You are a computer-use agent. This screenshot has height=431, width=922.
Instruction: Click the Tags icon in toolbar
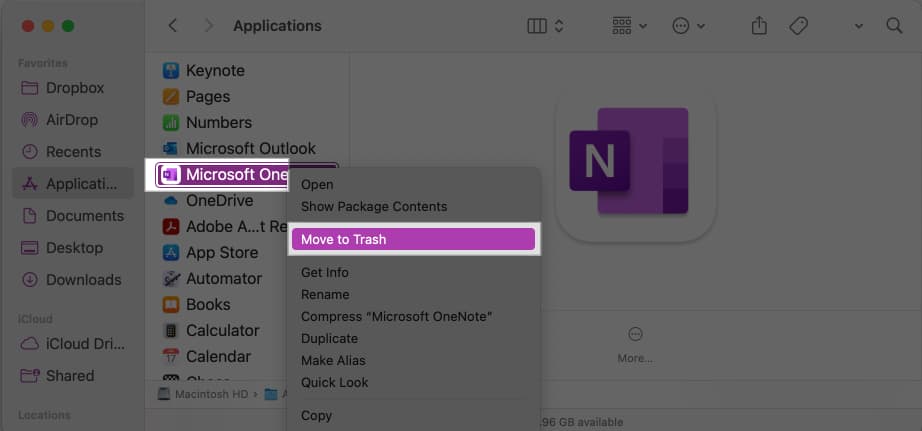pos(798,26)
